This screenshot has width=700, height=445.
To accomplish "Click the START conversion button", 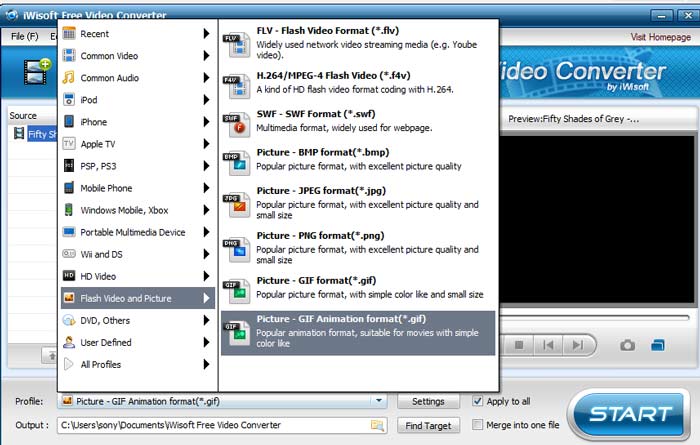I will click(x=629, y=414).
